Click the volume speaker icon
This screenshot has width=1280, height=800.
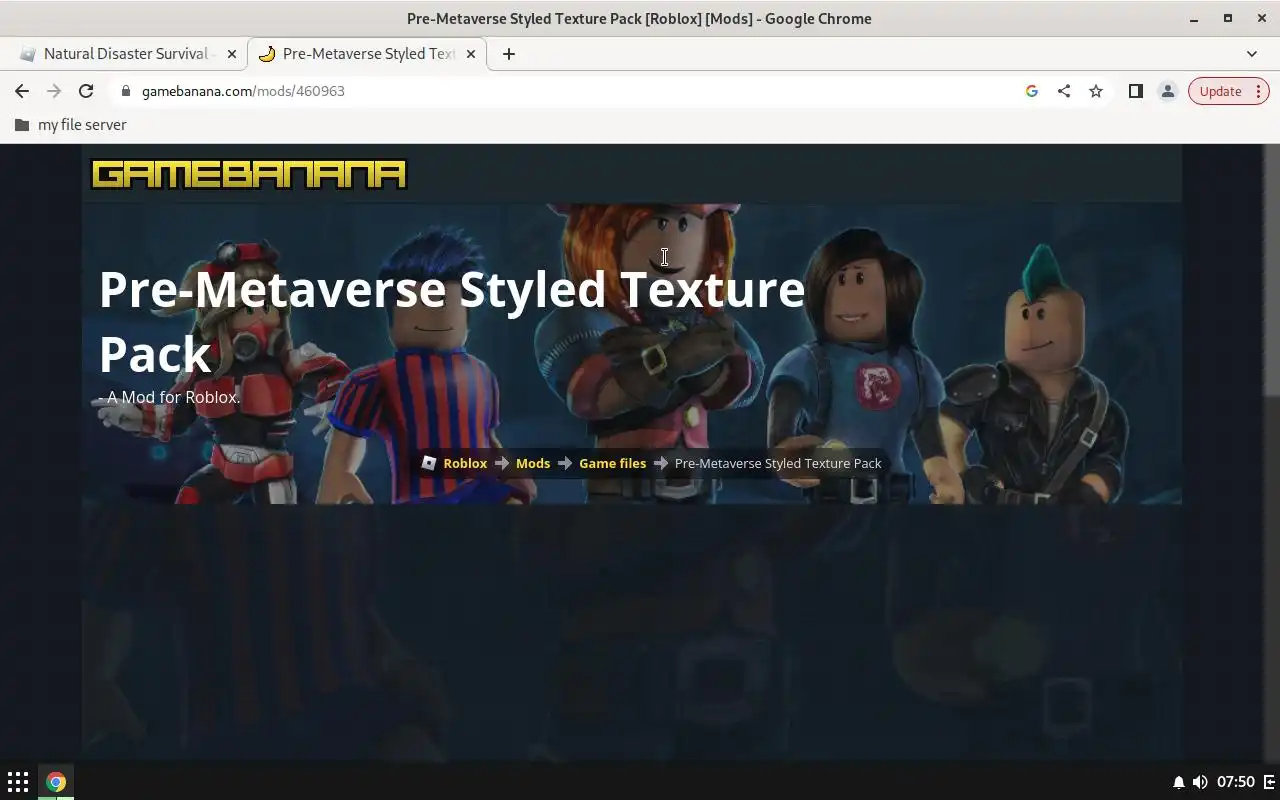pos(1200,782)
